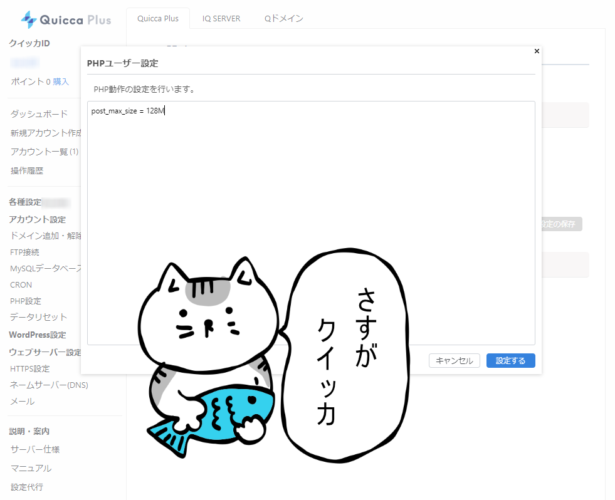Open FTP接続 in sidebar
The image size is (615, 500).
click(24, 252)
